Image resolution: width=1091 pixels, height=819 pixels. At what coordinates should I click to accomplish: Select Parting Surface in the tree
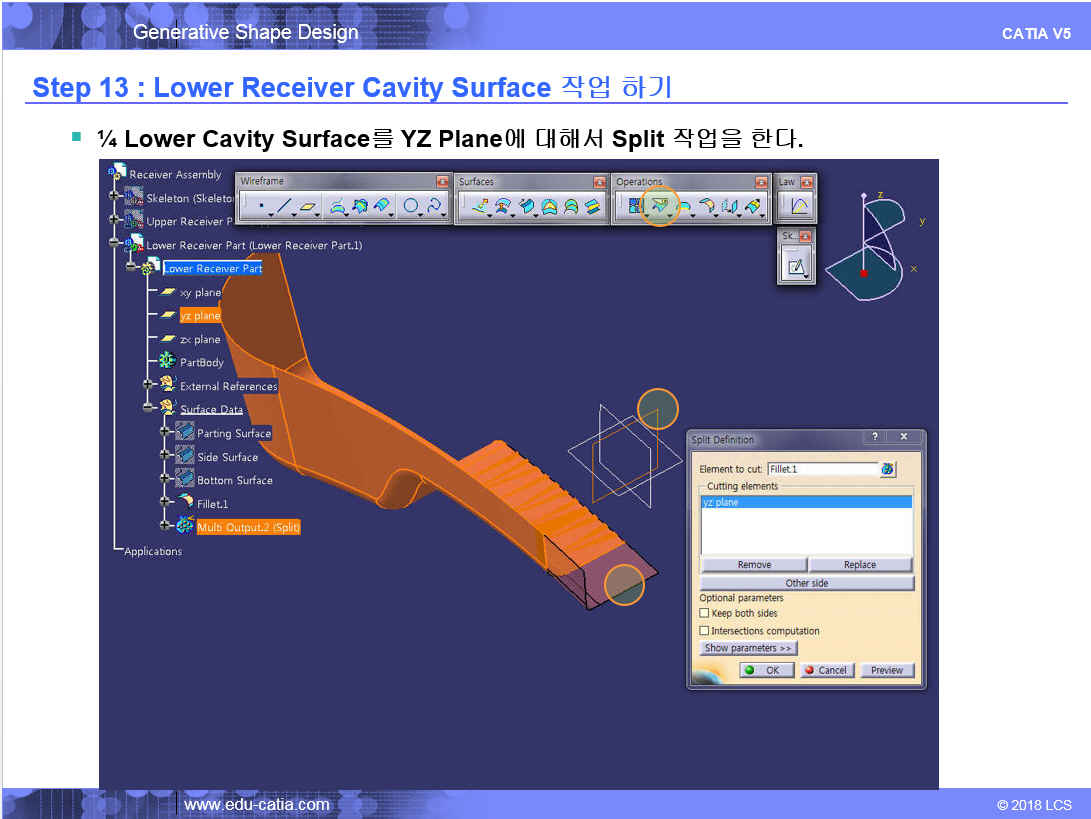click(233, 433)
